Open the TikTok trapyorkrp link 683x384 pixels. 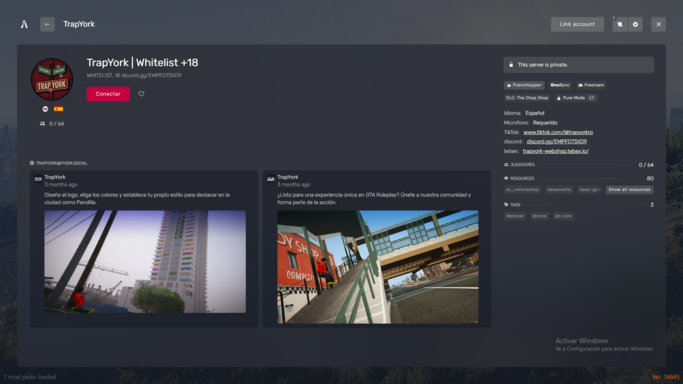(558, 132)
